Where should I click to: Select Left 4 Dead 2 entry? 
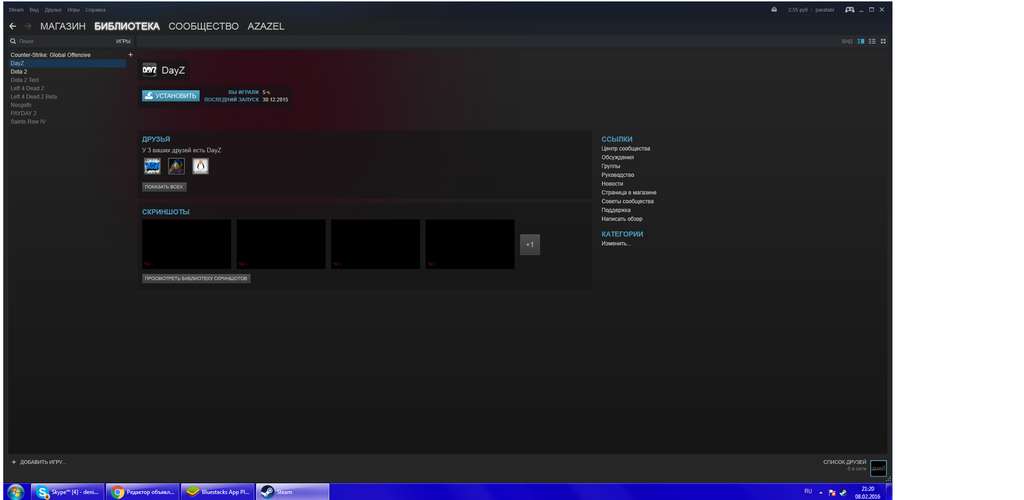point(27,88)
